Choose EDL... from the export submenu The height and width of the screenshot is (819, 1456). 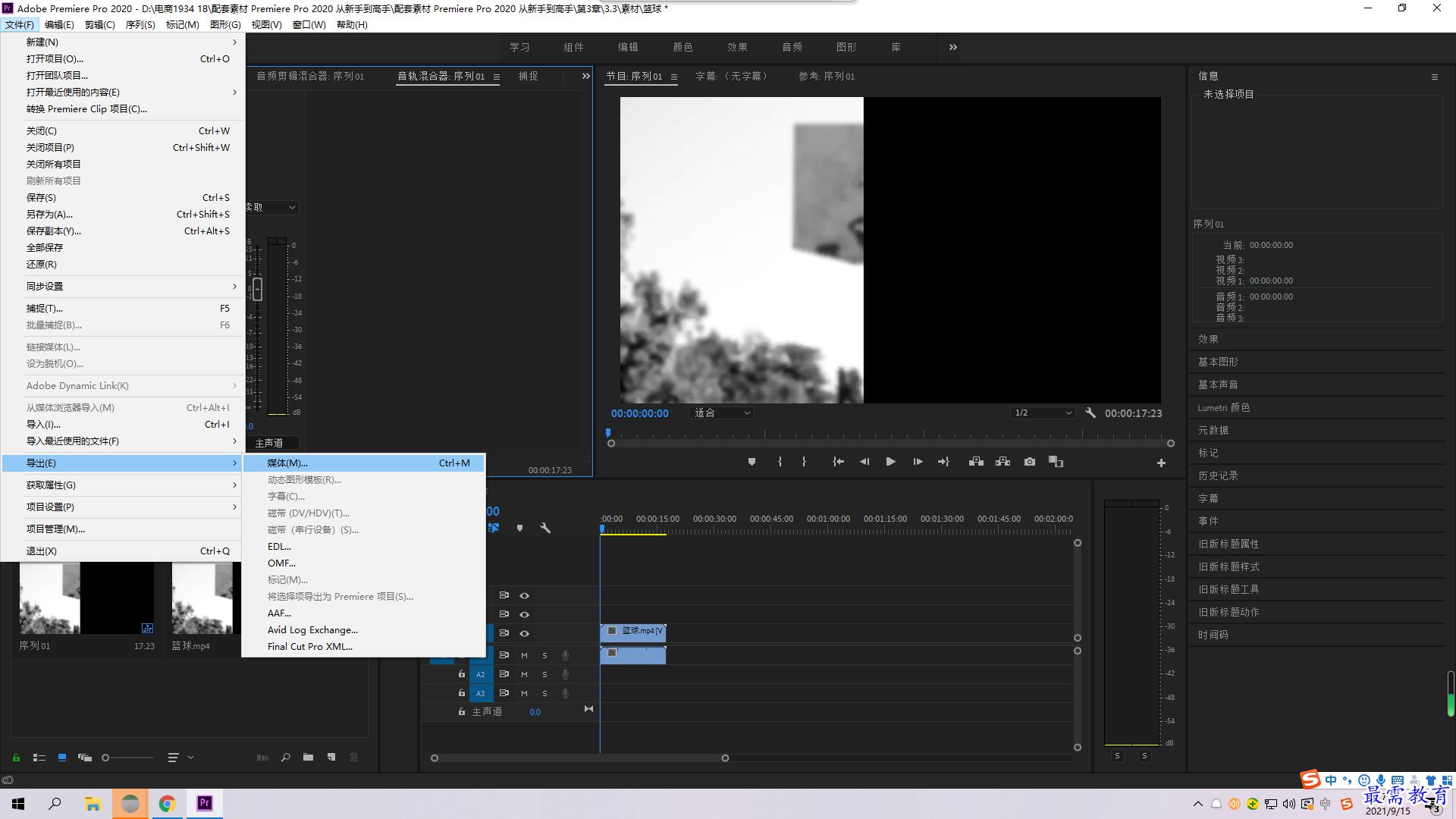pyautogui.click(x=364, y=546)
